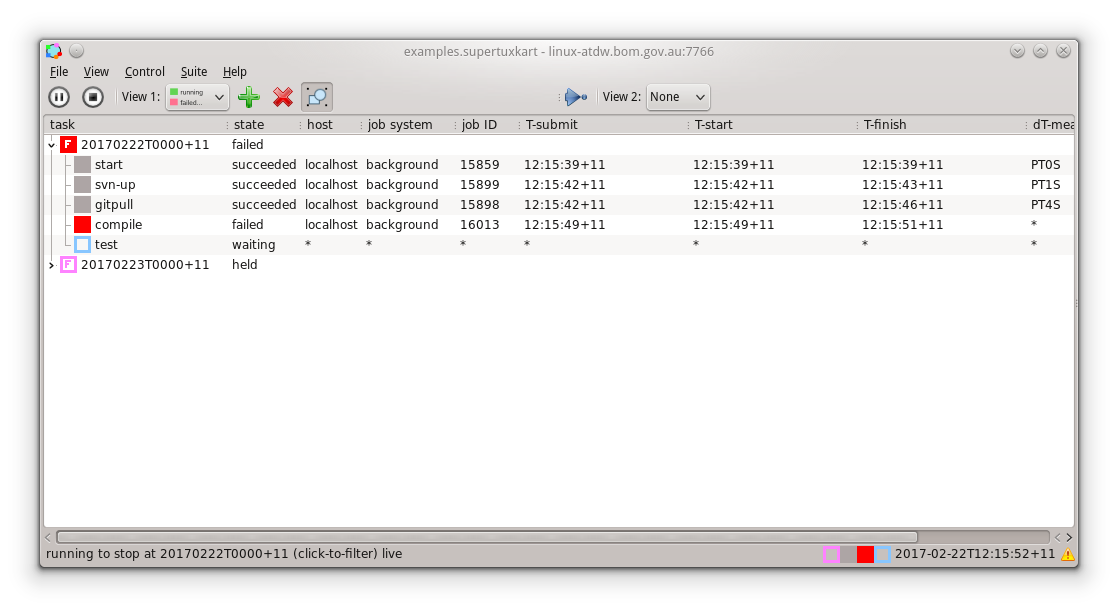Image resolution: width=1118 pixels, height=607 pixels.
Task: Click the grey state icon of svn-up task
Action: [83, 185]
